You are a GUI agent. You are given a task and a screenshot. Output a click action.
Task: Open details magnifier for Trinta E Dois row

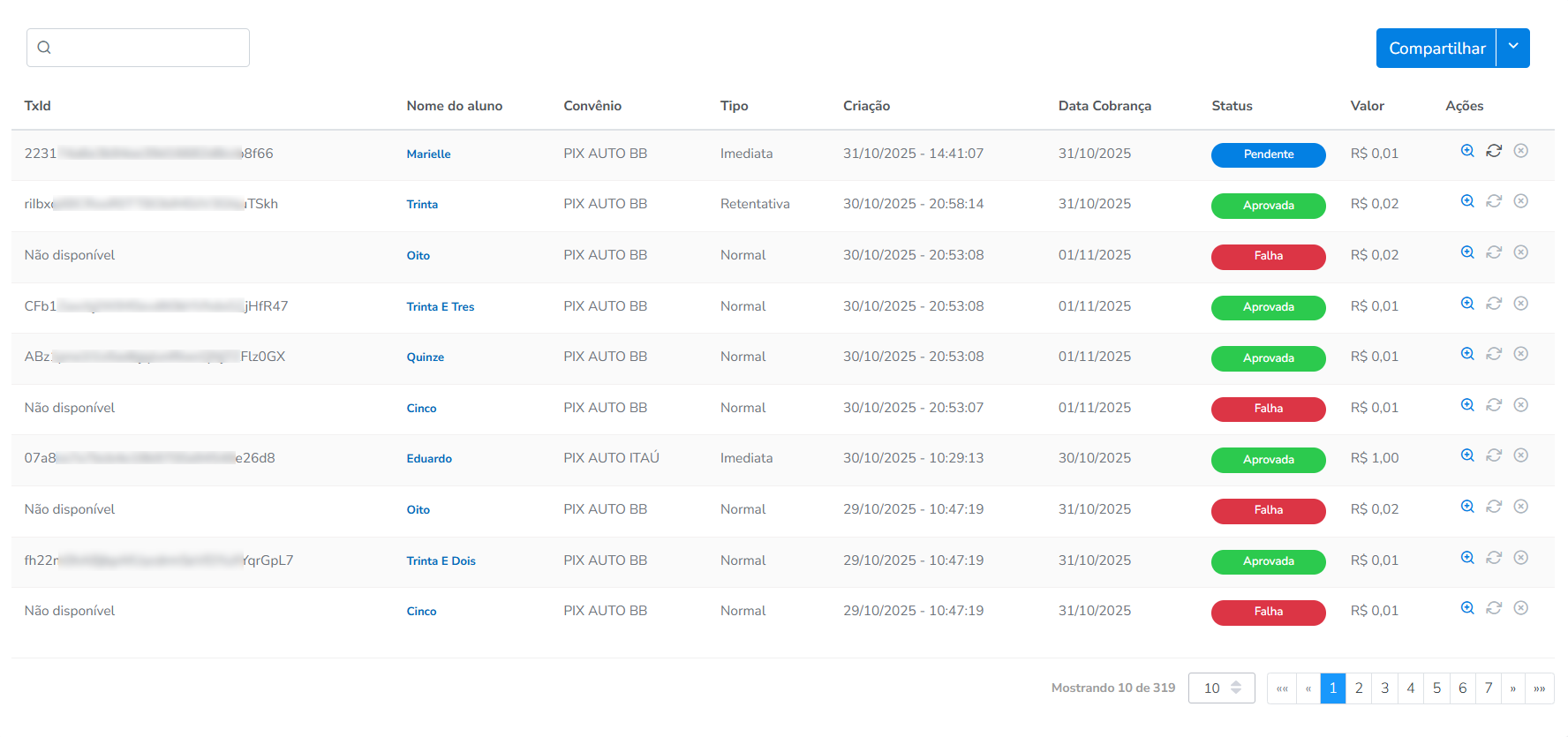pyautogui.click(x=1467, y=558)
